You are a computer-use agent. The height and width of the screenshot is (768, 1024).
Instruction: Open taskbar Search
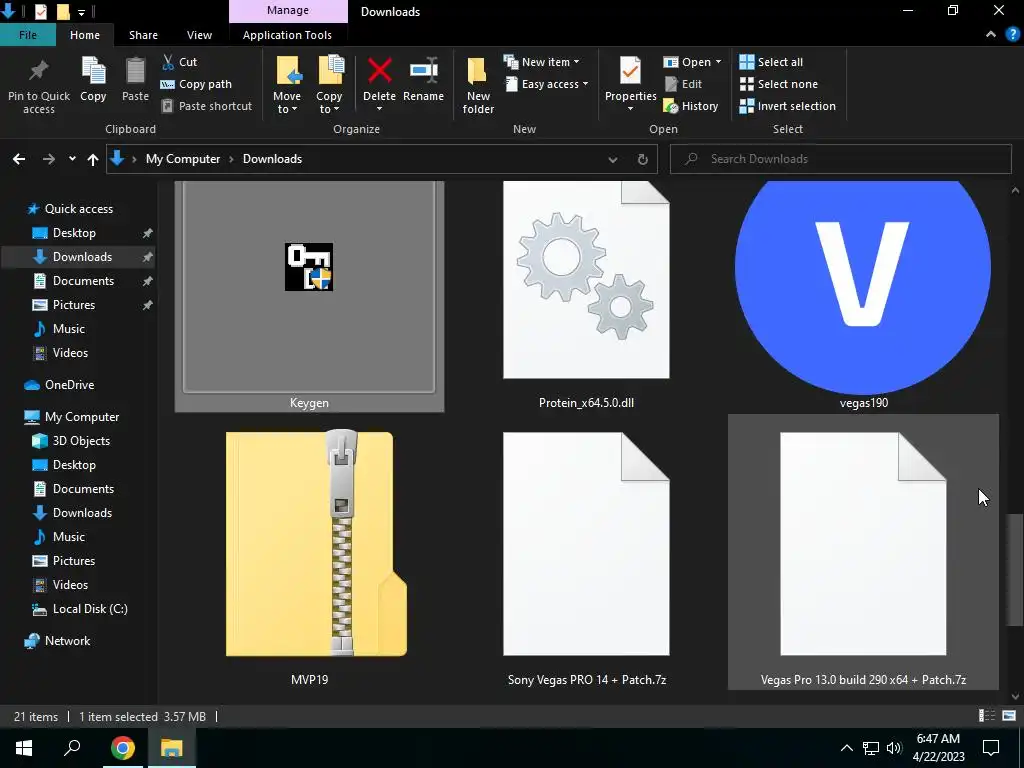tap(72, 748)
